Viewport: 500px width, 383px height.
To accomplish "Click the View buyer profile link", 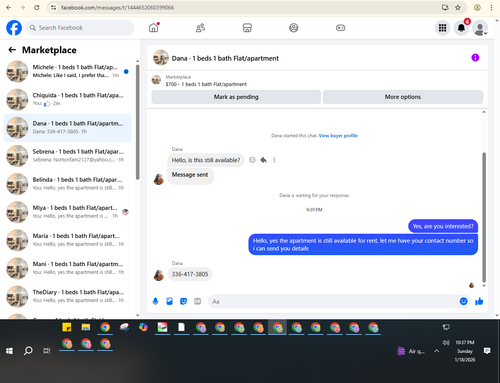I will [x=338, y=136].
